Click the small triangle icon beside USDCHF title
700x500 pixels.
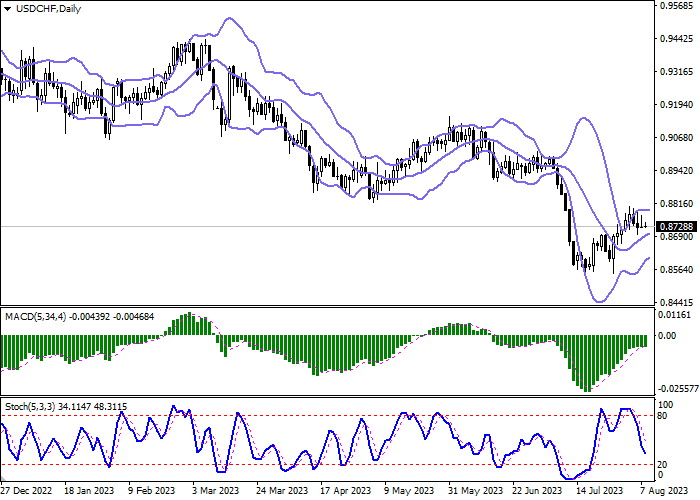pos(7,9)
